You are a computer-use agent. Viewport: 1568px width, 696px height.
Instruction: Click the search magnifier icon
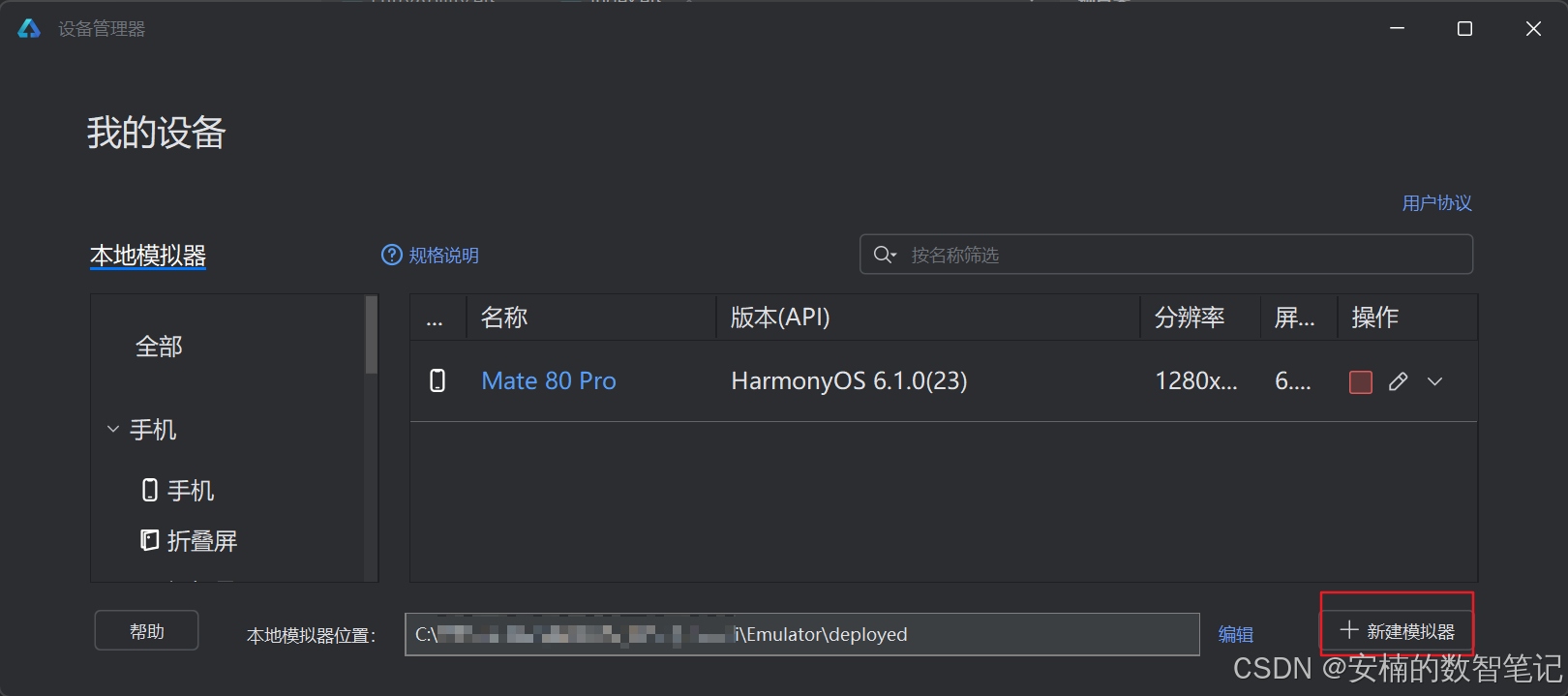point(884,255)
